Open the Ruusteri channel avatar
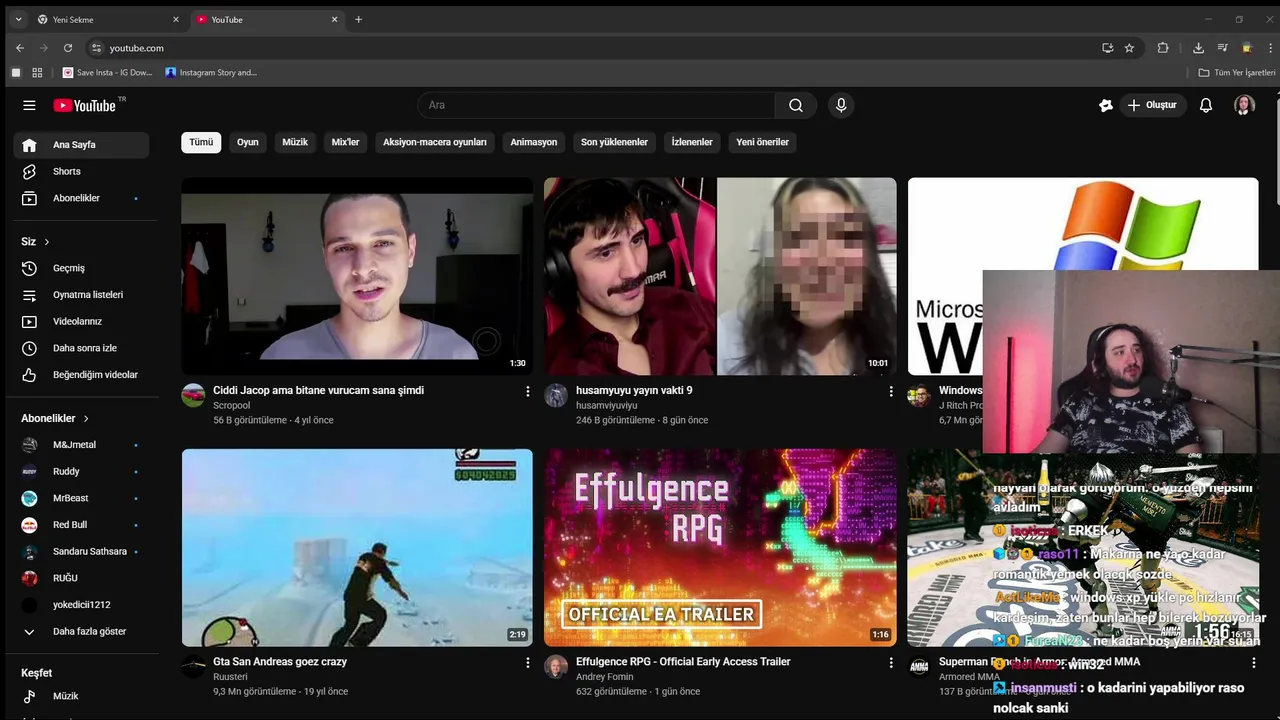Viewport: 1280px width, 720px height. (193, 666)
